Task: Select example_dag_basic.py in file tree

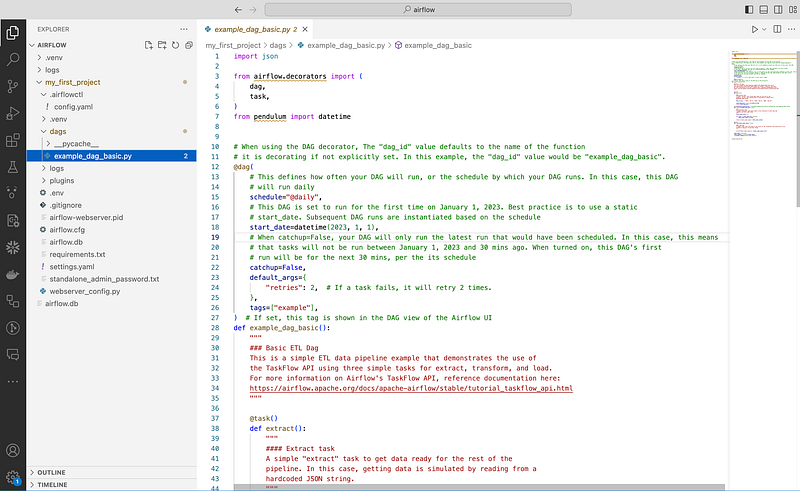Action: tap(112, 156)
